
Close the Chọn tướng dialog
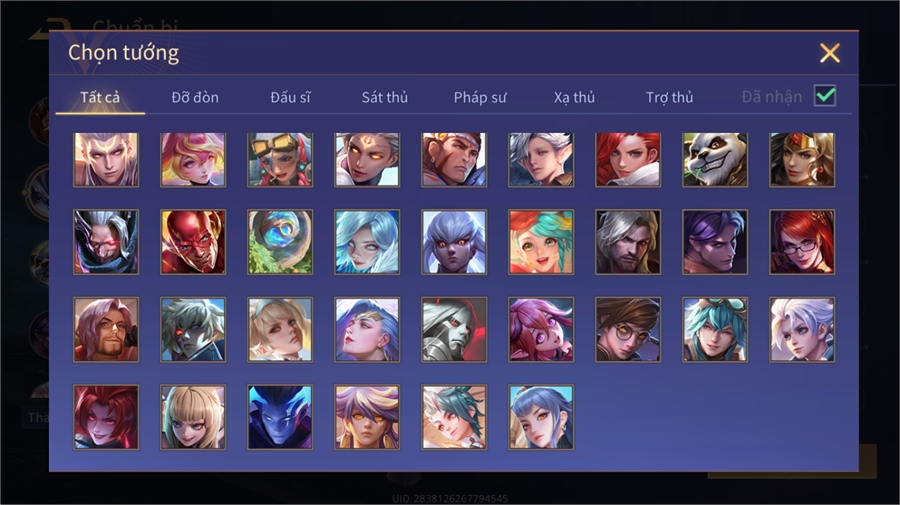coord(829,53)
